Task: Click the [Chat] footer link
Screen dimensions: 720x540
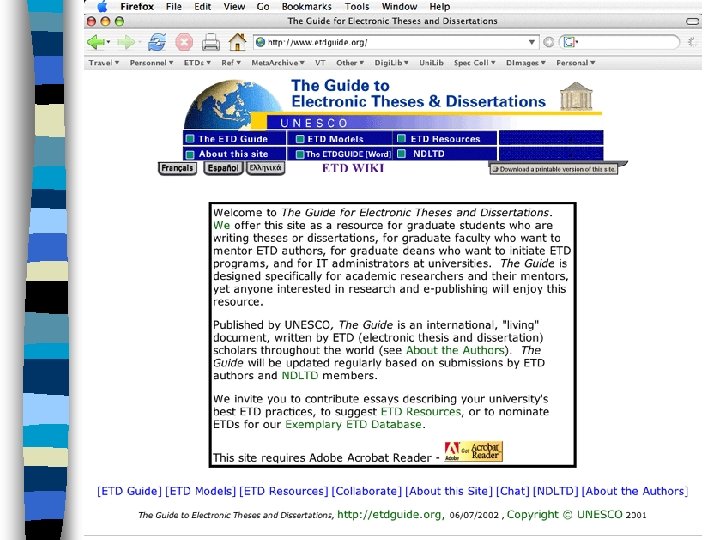Action: click(x=512, y=491)
